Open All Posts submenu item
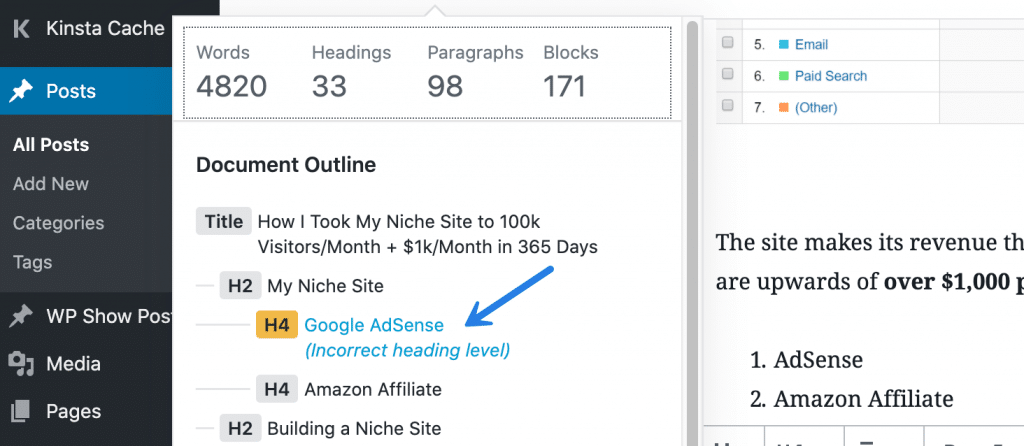Image resolution: width=1024 pixels, height=446 pixels. [x=51, y=145]
